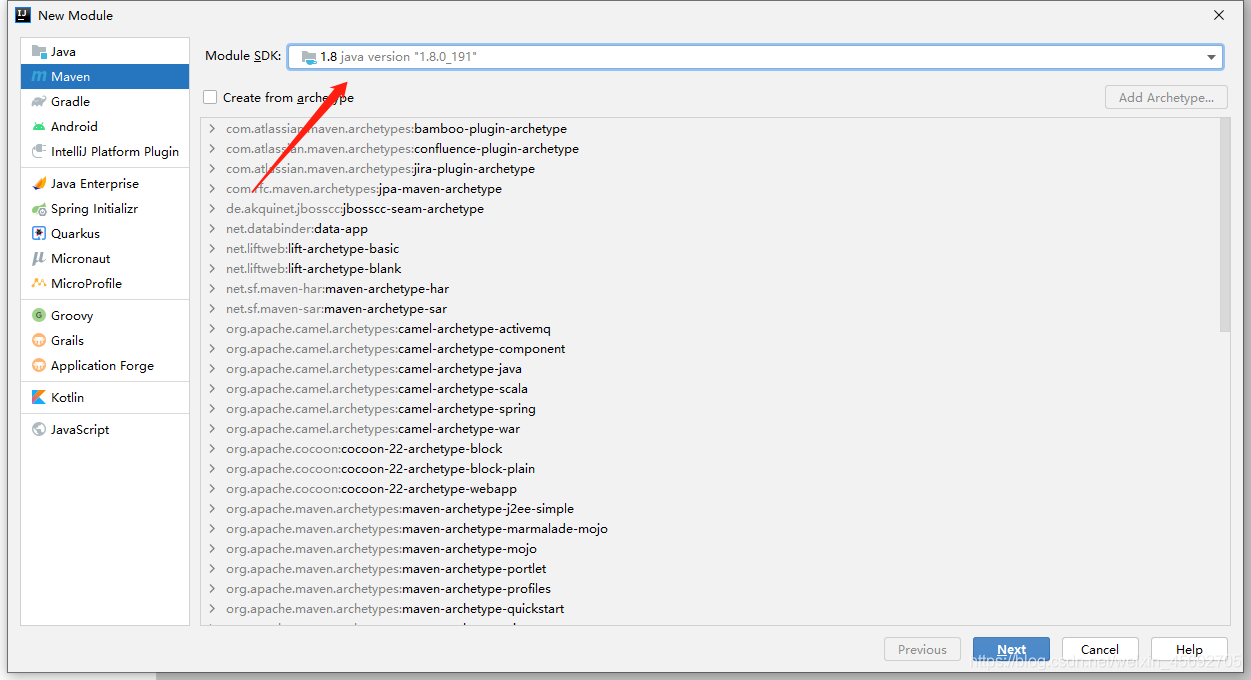
Task: Expand the confluence-plugin-archetype entry
Action: [212, 149]
